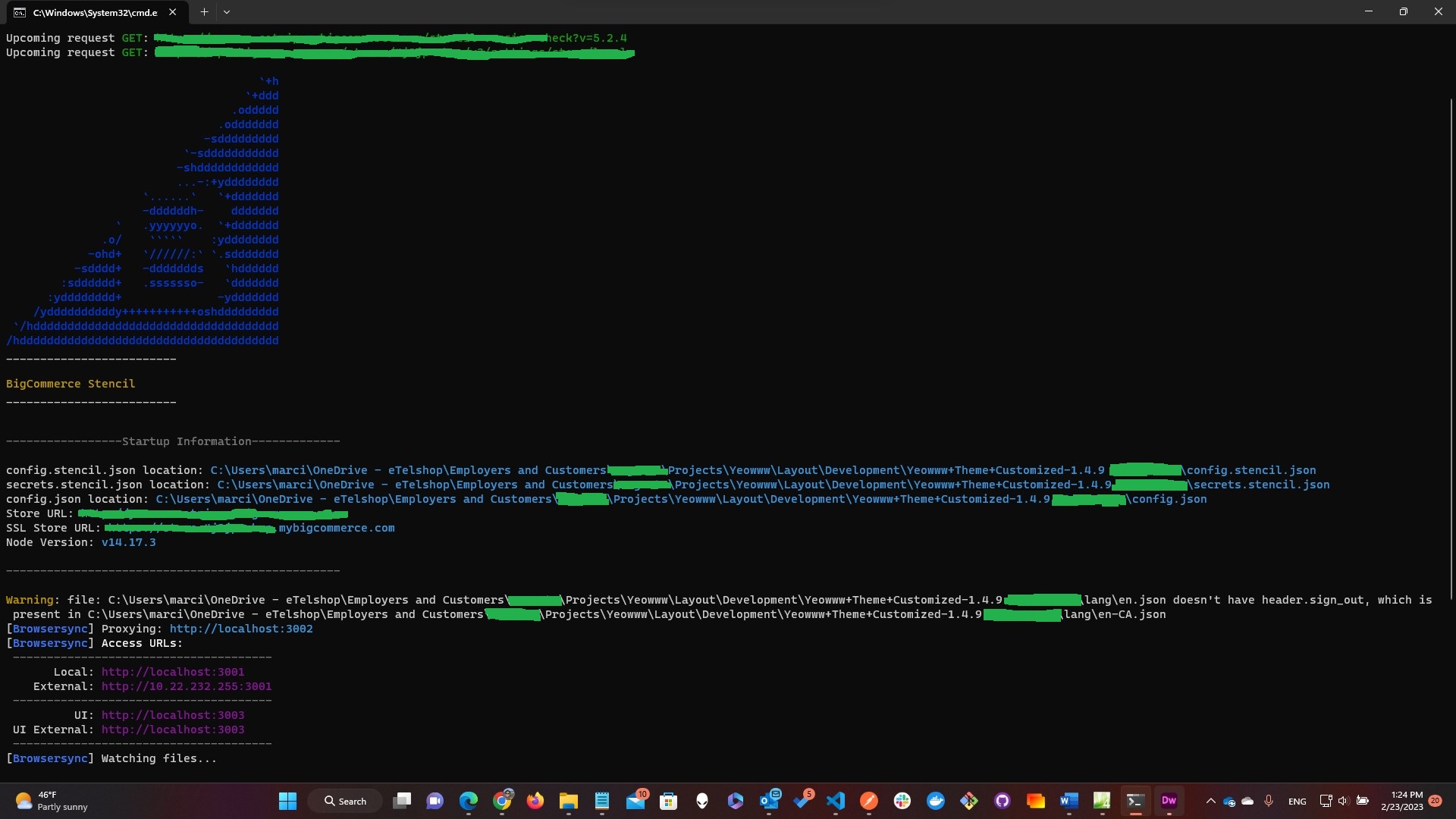Open Docker Desktop from the taskbar
1456x819 pixels.
click(x=936, y=801)
